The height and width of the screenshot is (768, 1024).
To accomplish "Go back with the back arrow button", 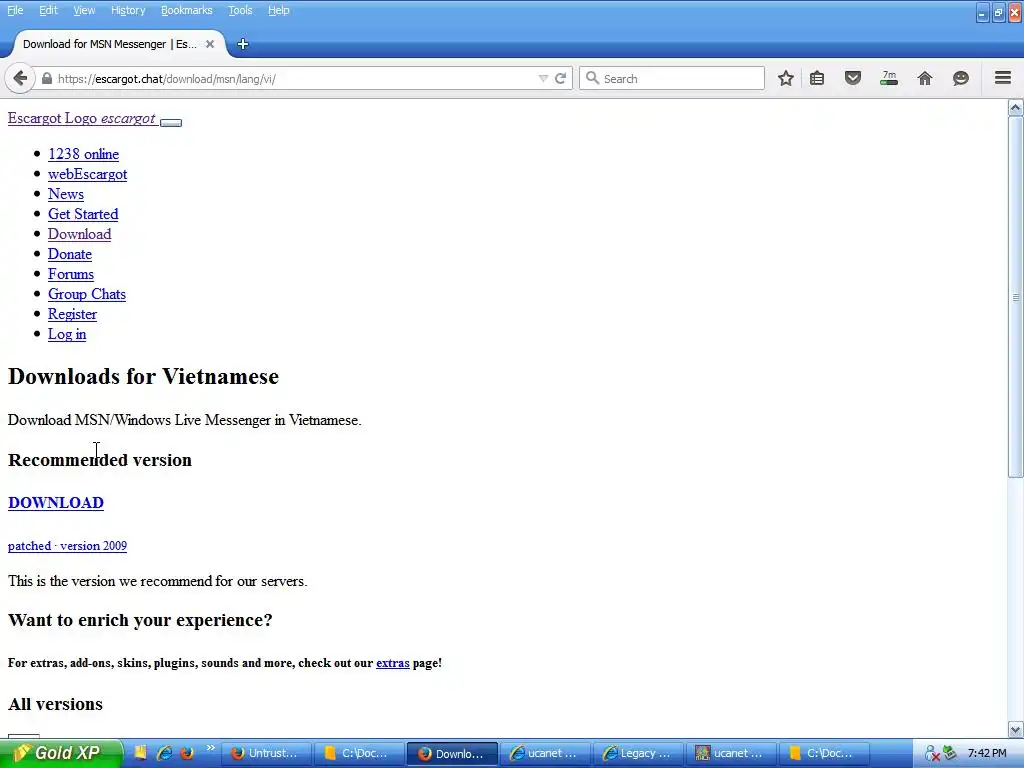I will (20, 78).
